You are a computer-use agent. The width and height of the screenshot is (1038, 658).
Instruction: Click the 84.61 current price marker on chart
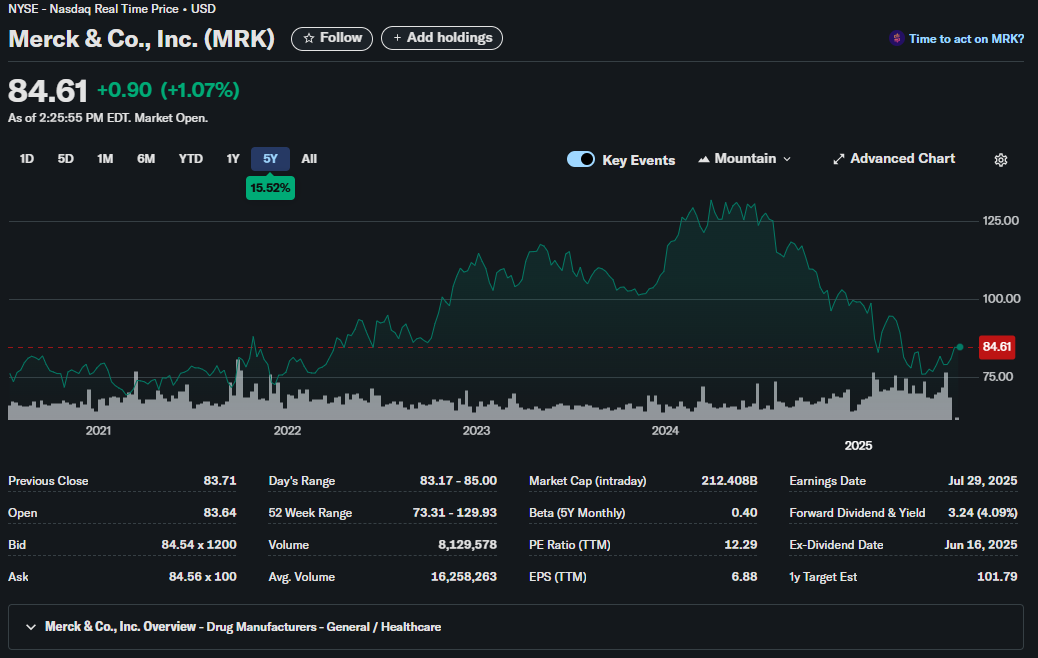click(x=996, y=347)
